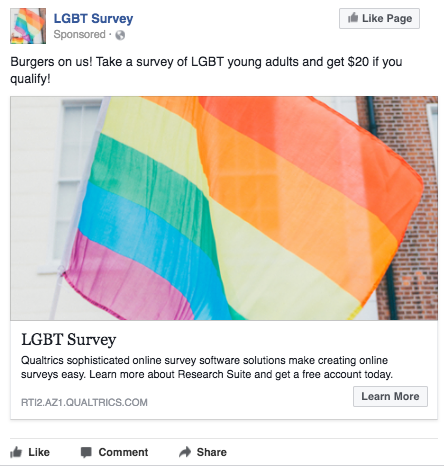Click the LGBT Survey ad headline
Viewport: 444px width, 466px height.
[69, 340]
